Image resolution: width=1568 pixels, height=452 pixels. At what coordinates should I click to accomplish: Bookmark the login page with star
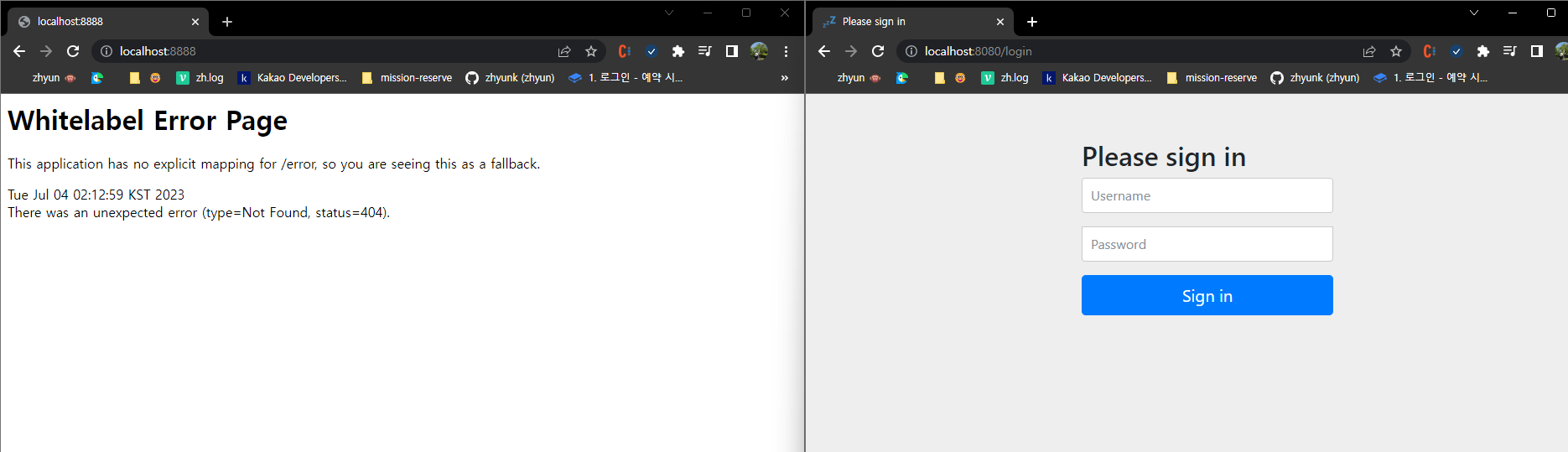click(x=1396, y=51)
